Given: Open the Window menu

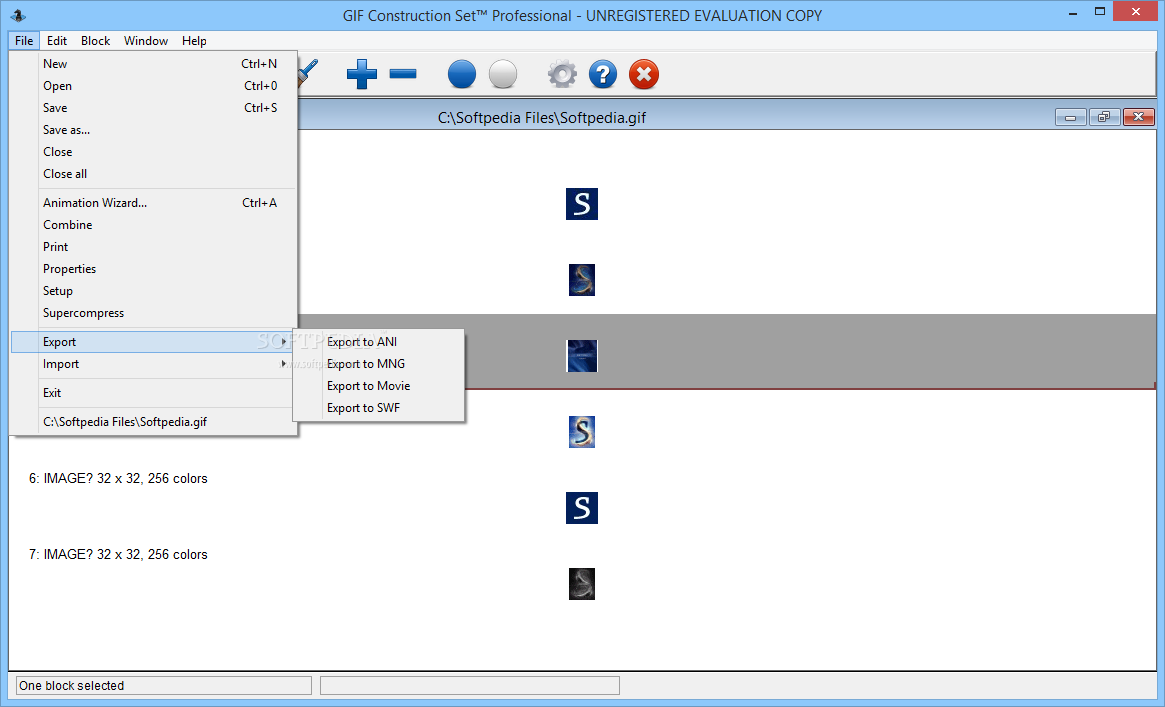Looking at the screenshot, I should (x=146, y=41).
